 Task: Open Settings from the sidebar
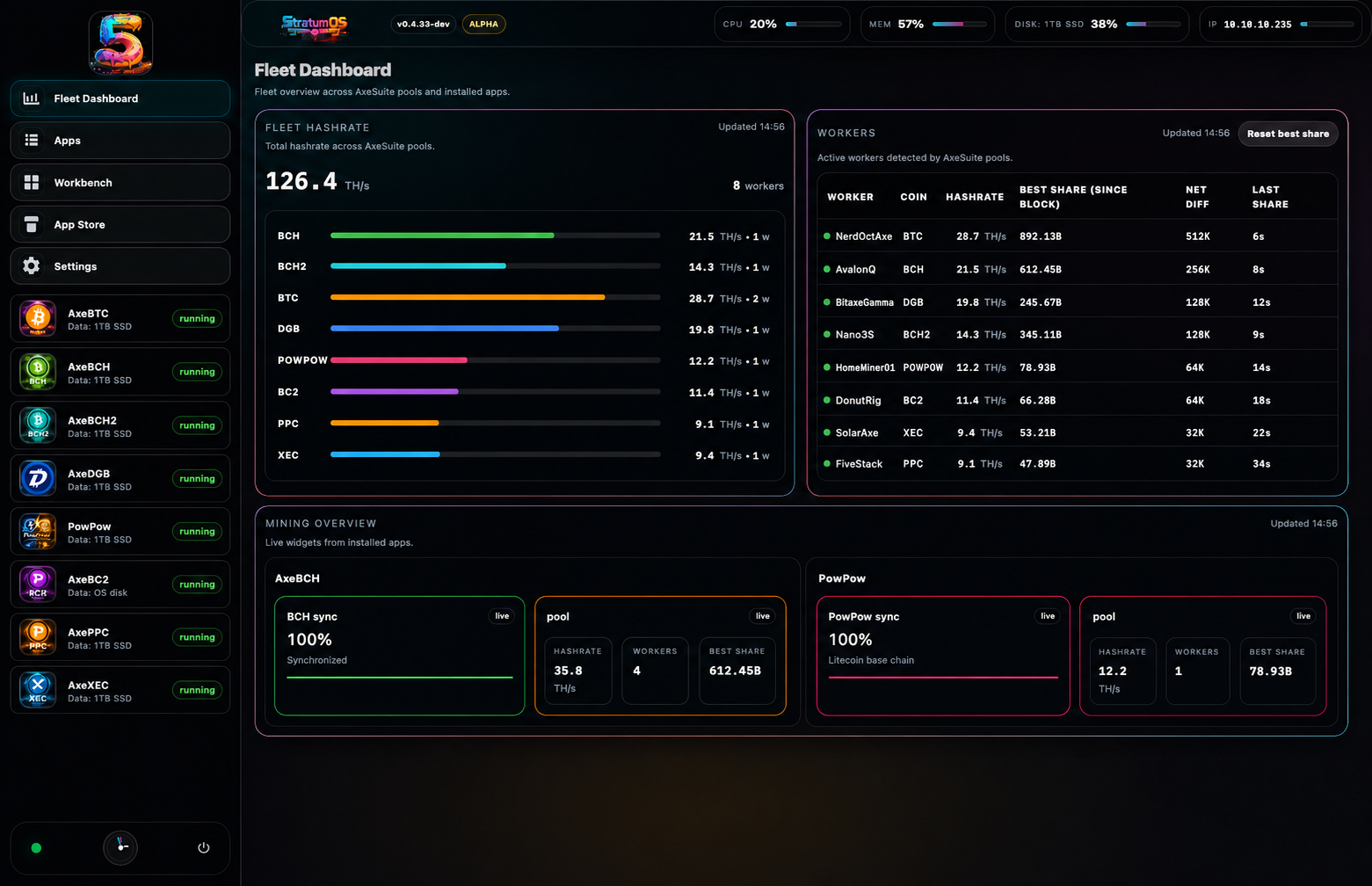(120, 266)
